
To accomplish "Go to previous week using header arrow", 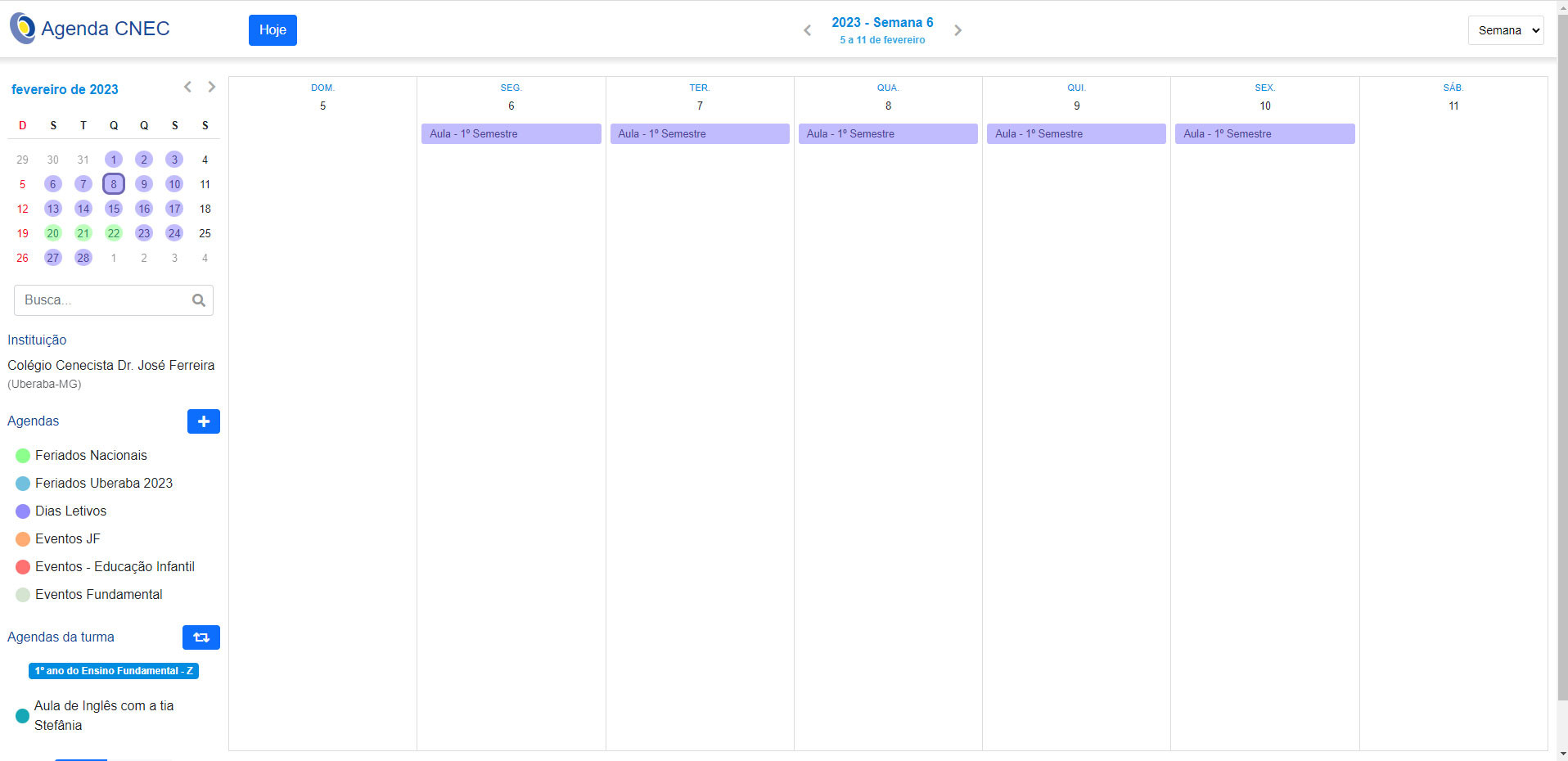I will (x=807, y=30).
